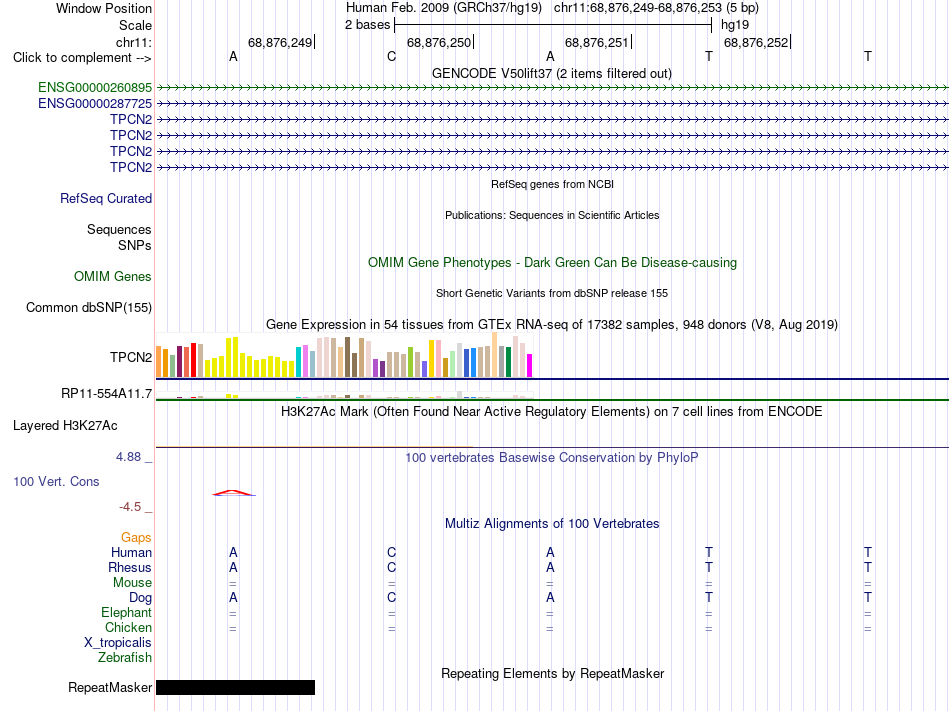Click the Chicken species label

[x=128, y=628]
